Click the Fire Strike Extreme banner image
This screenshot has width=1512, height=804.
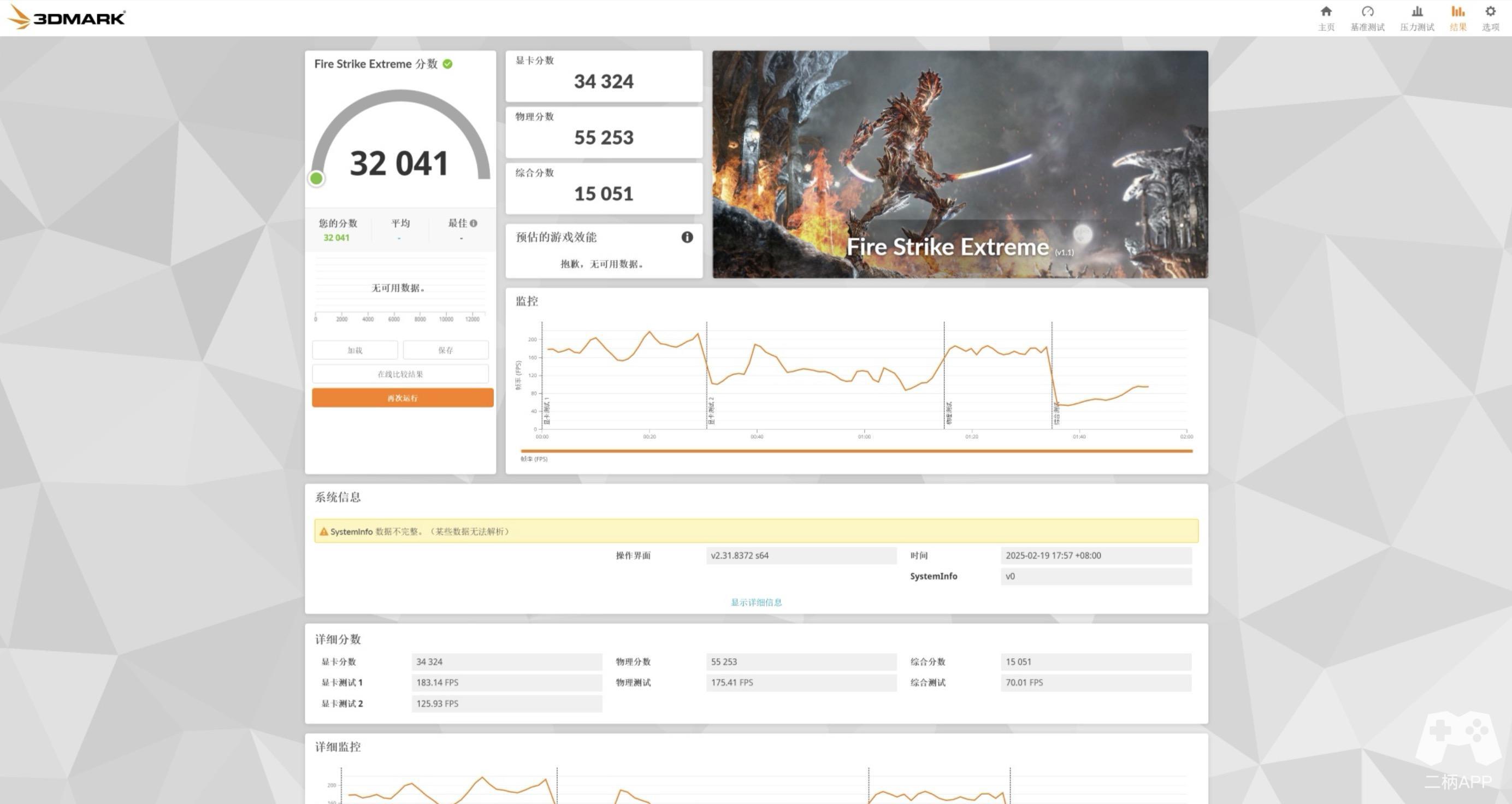tap(960, 164)
